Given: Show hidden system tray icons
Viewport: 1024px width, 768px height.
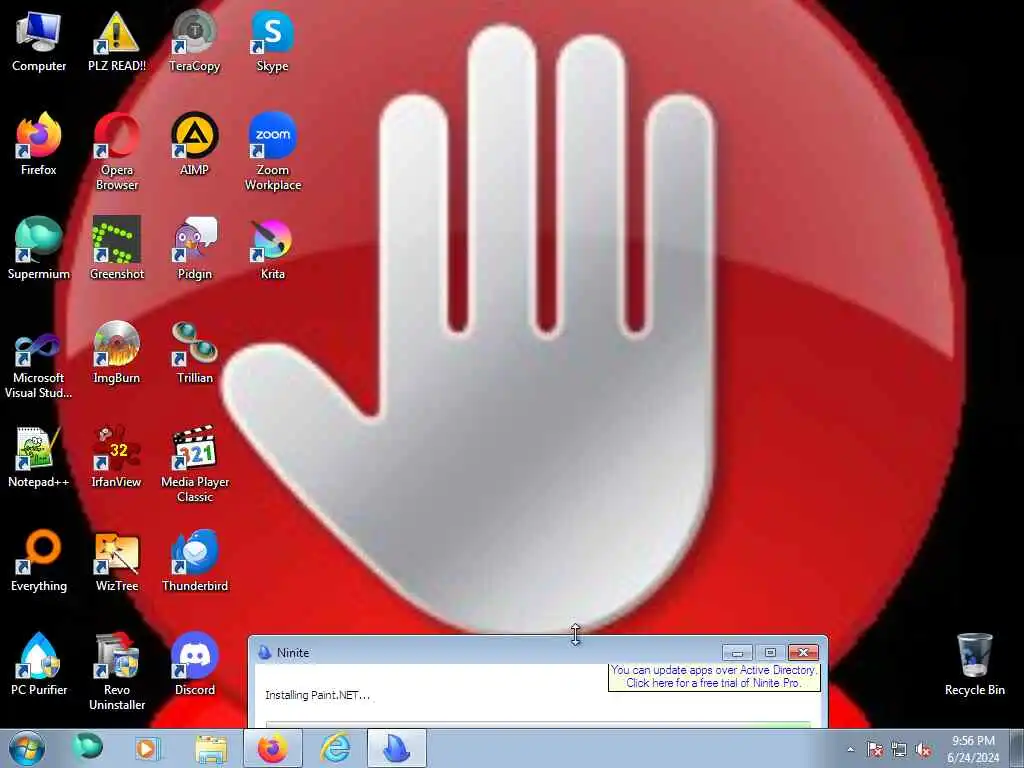Looking at the screenshot, I should 850,750.
